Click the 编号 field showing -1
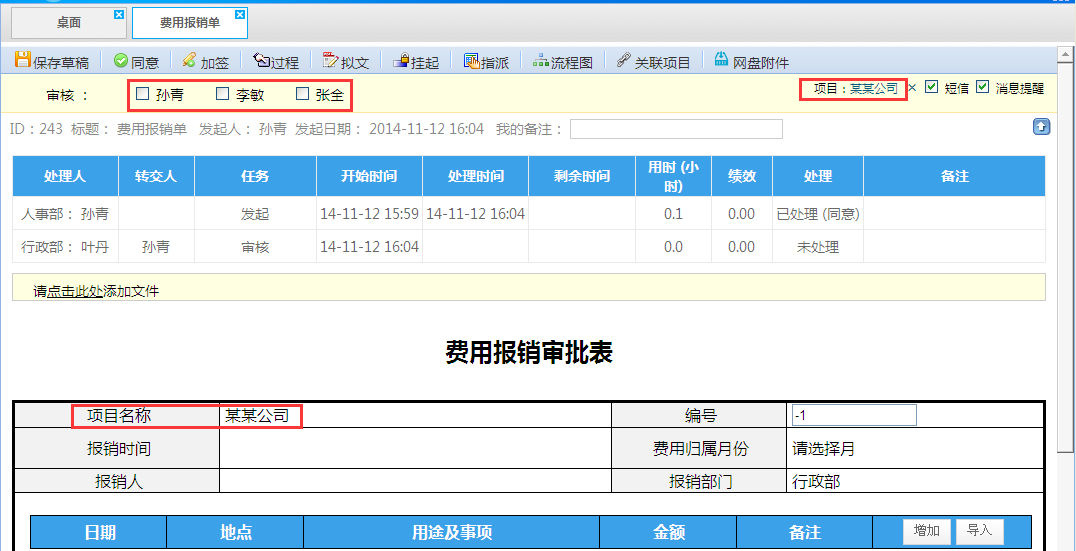The image size is (1076, 551). pos(854,415)
